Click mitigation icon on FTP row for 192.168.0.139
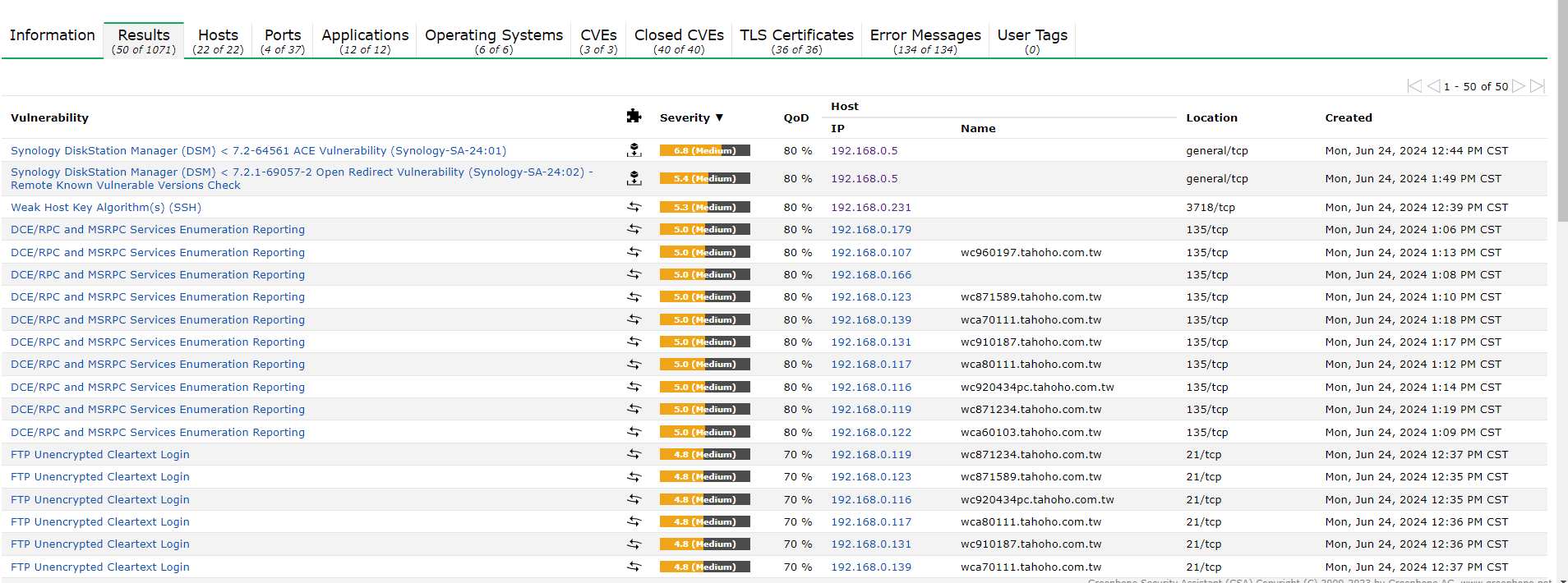This screenshot has height=583, width=1568. pyautogui.click(x=634, y=567)
